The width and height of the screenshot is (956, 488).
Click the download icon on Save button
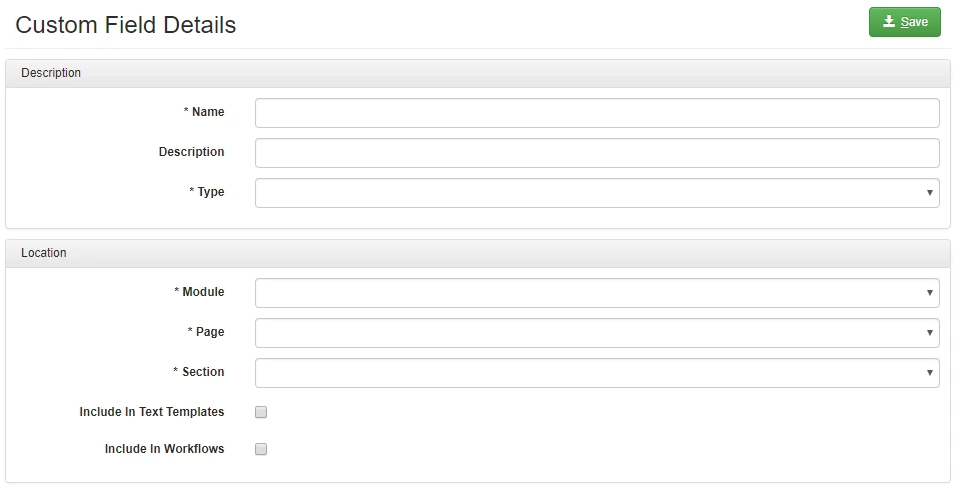point(889,21)
